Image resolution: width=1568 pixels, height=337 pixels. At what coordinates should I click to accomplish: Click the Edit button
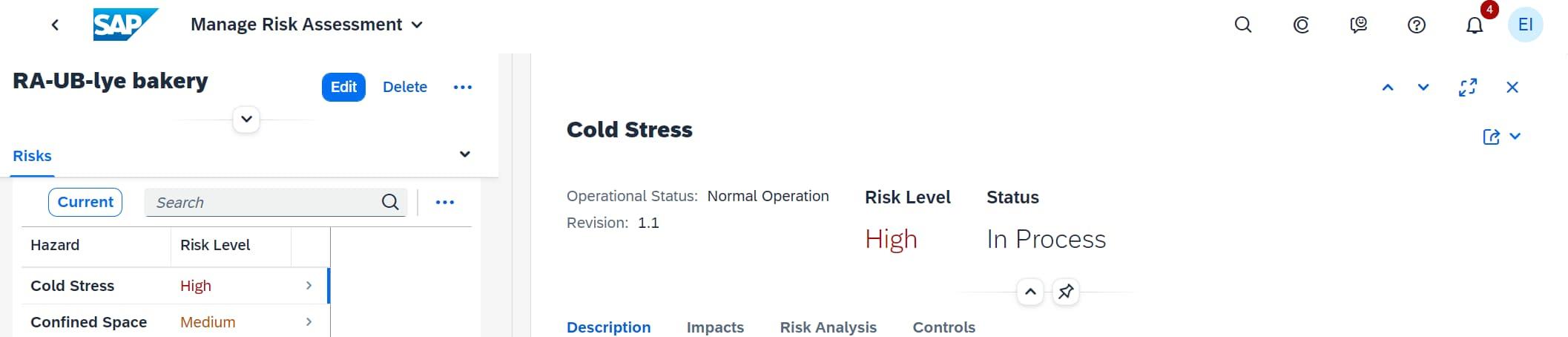[x=343, y=87]
